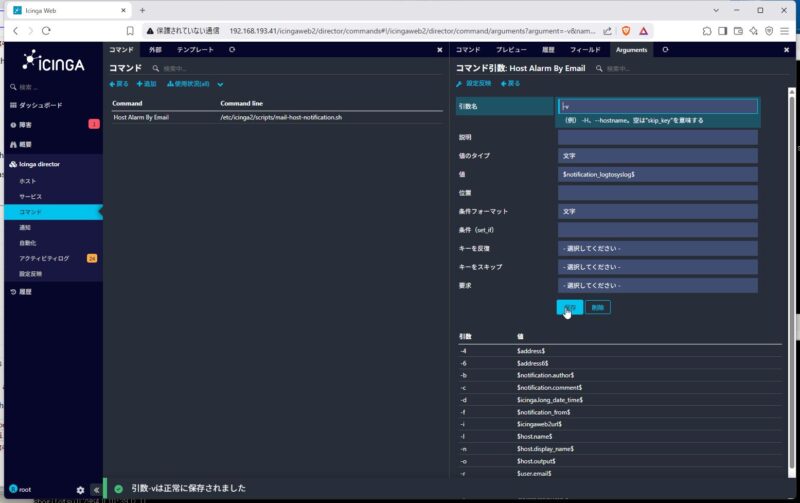Switch to the 履歴 tab in right panel
The width and height of the screenshot is (800, 503).
click(x=548, y=49)
